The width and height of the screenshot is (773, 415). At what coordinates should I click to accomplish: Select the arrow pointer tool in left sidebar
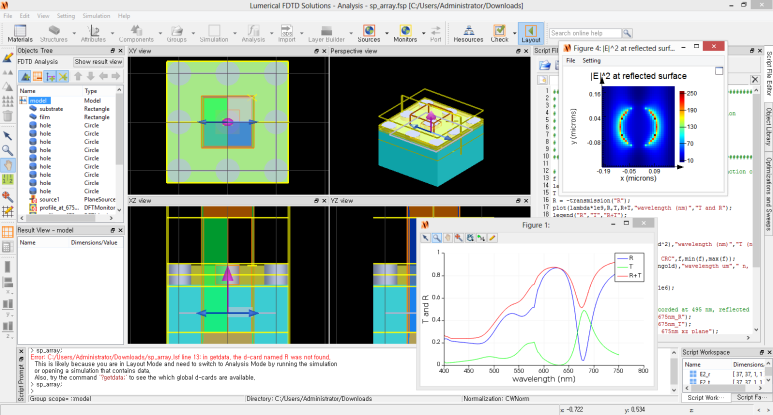[x=7, y=136]
